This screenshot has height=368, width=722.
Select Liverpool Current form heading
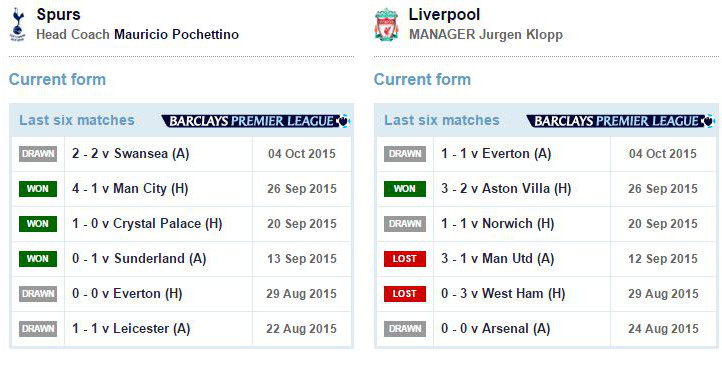tap(422, 80)
